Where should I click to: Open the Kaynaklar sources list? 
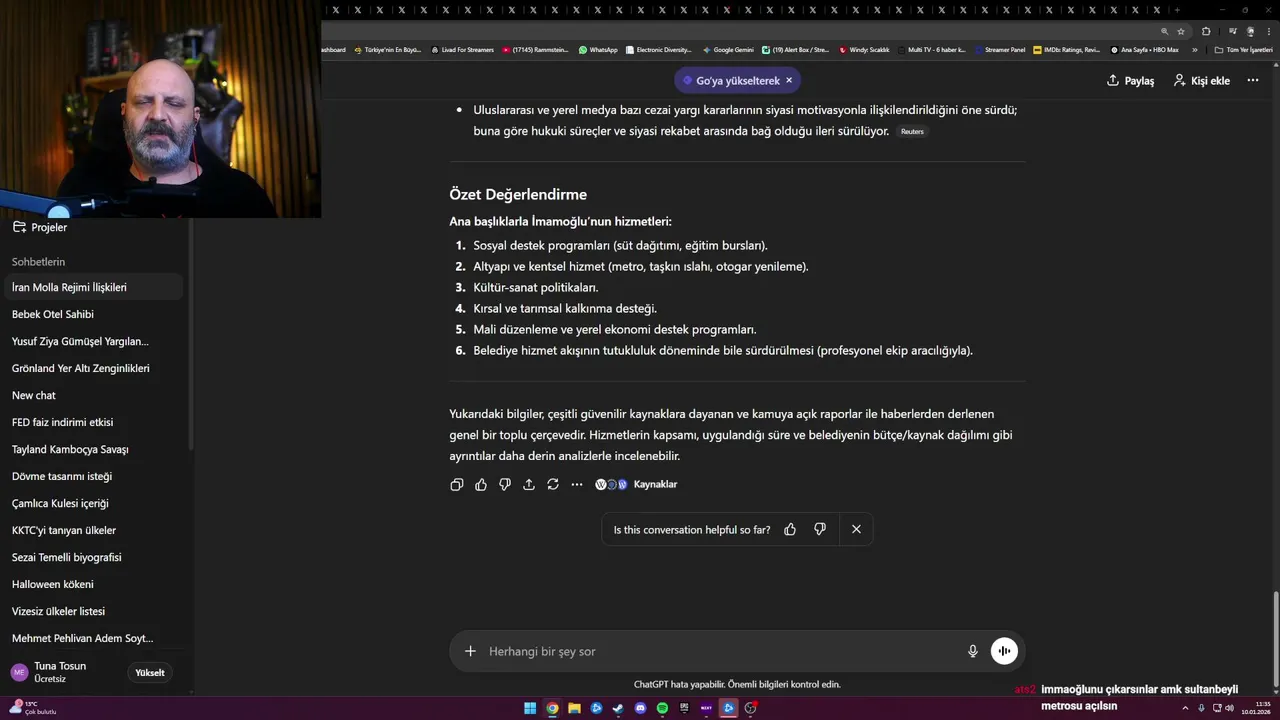(636, 484)
